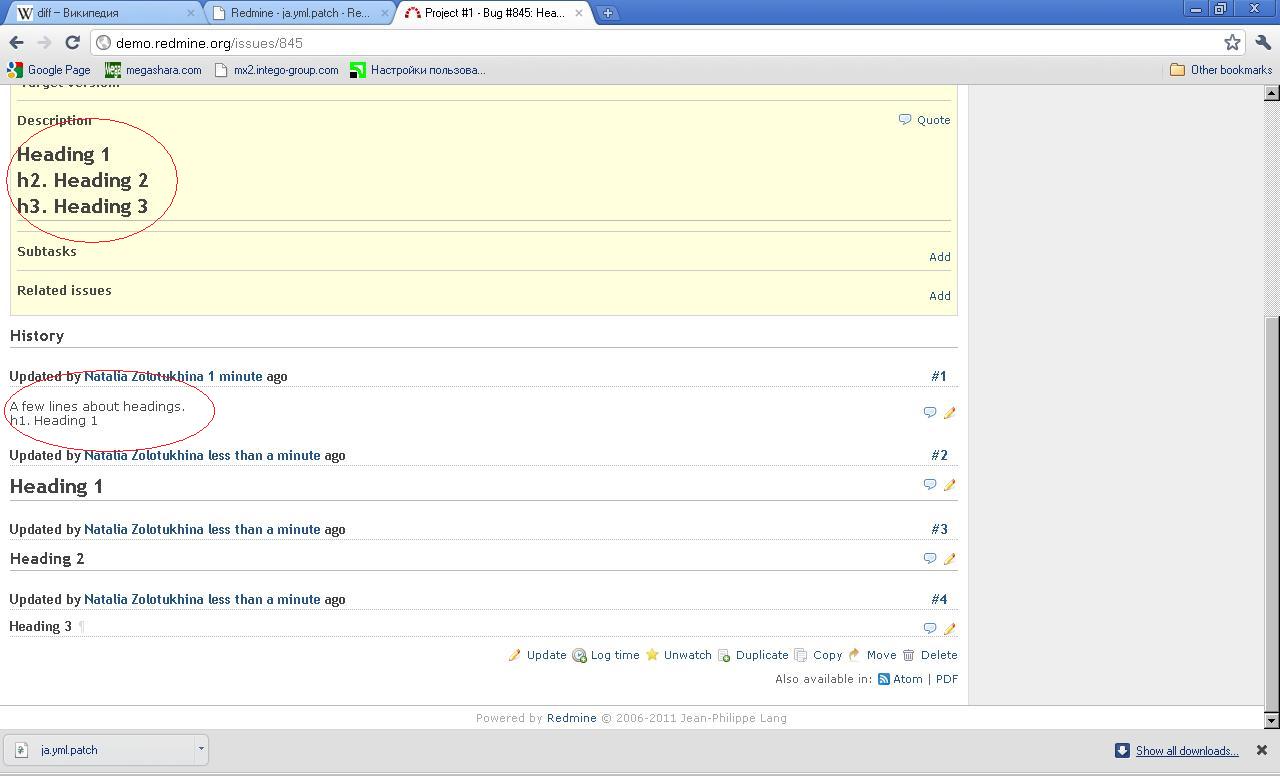Switch to the diff – Википедия tab
Screen dimensions: 1280x776
pos(98,13)
